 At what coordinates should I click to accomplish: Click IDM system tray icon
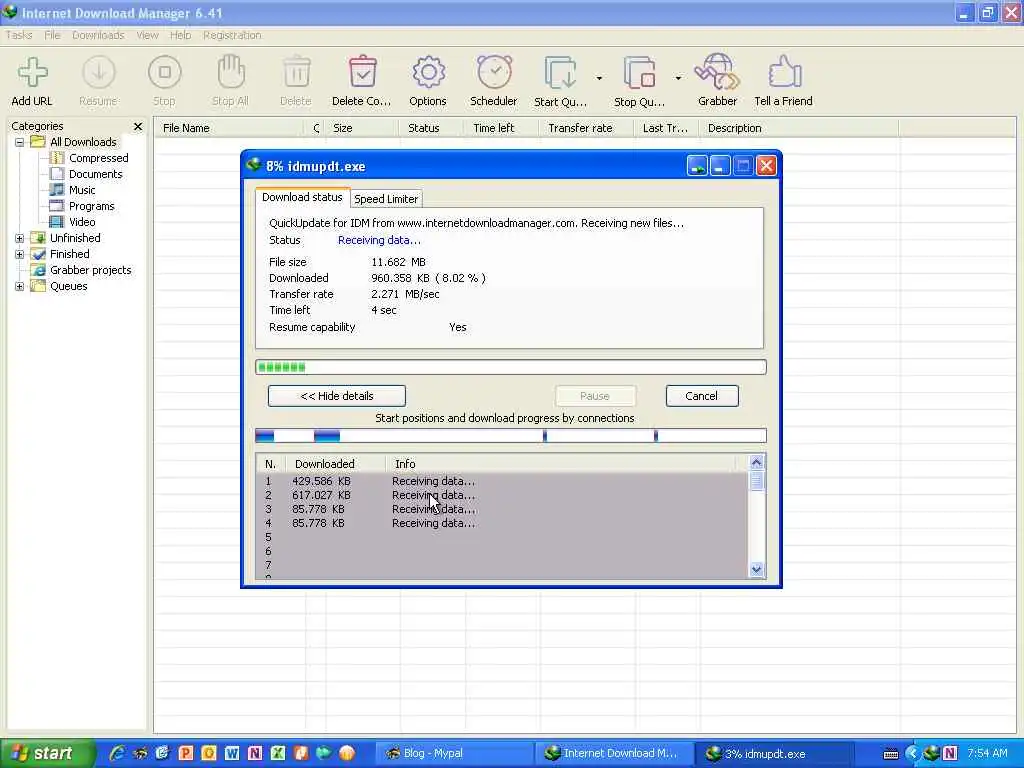(931, 754)
